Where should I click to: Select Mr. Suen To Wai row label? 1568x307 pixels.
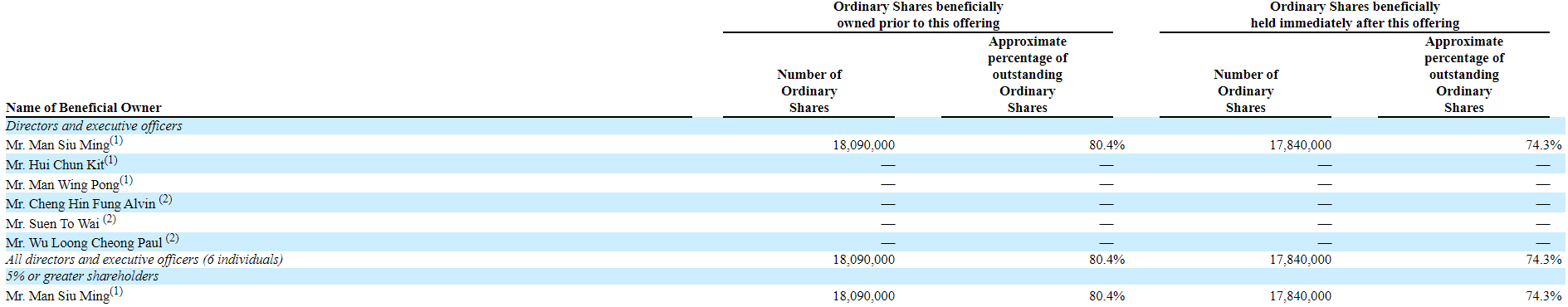[52, 224]
